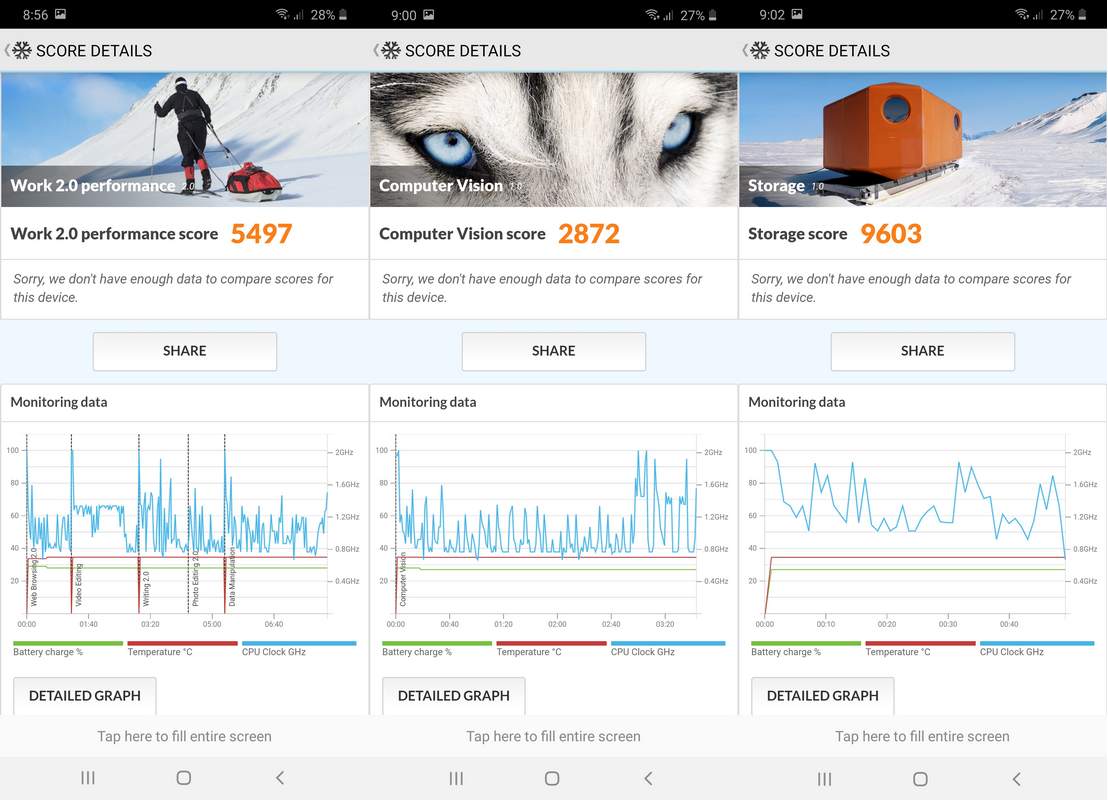Tap the Storage monitoring data chart
The width and height of the screenshot is (1108, 800).
[922, 530]
